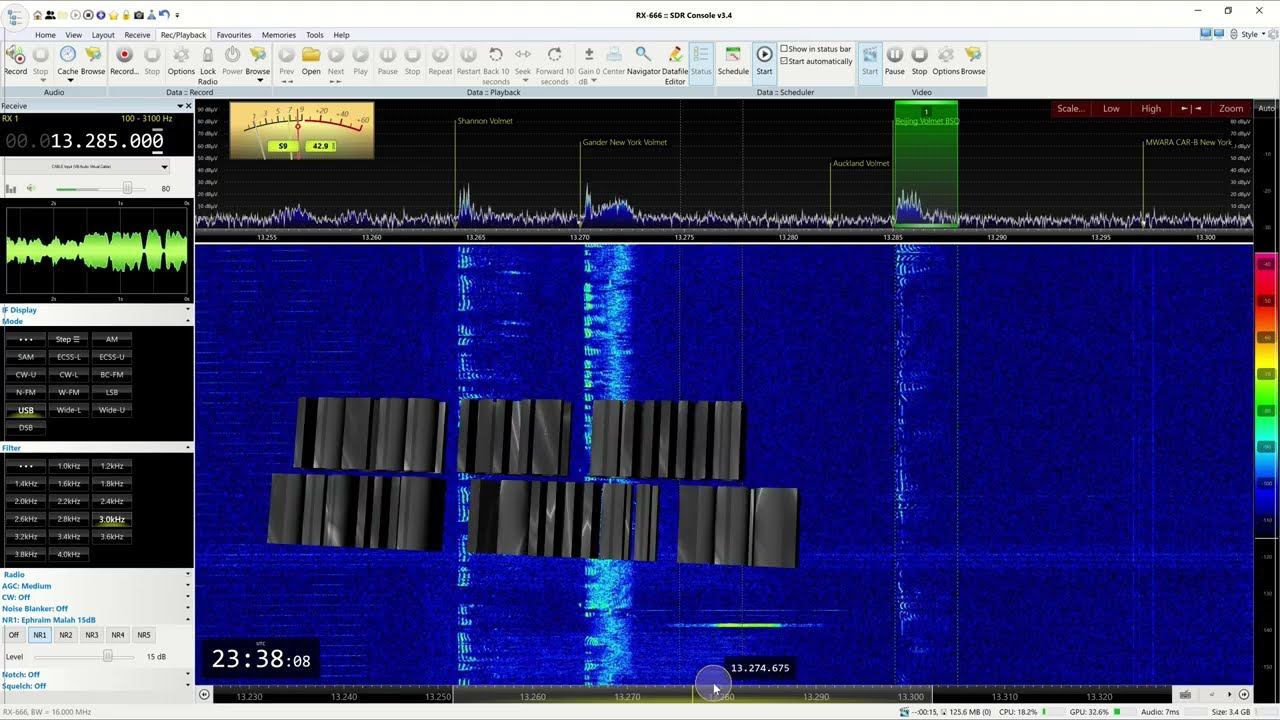Viewport: 1280px width, 720px height.
Task: Close the Receive panel
Action: pos(188,106)
